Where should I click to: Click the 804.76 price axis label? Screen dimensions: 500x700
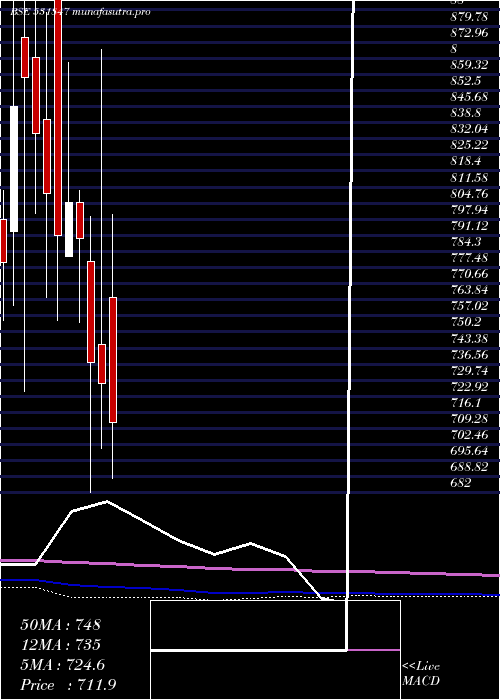click(x=469, y=194)
